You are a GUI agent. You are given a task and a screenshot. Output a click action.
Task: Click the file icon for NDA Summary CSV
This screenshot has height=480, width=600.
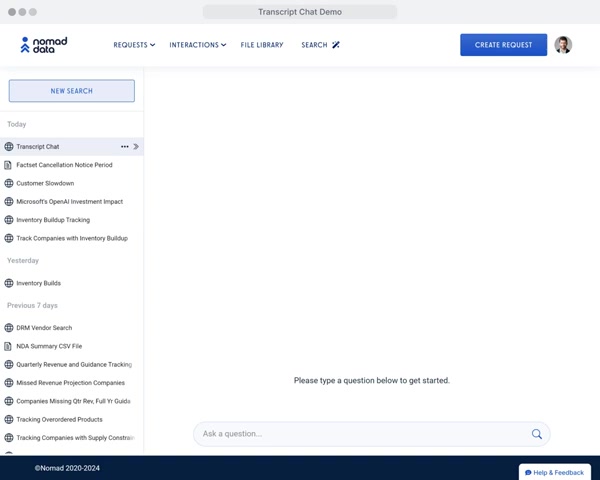coord(9,346)
